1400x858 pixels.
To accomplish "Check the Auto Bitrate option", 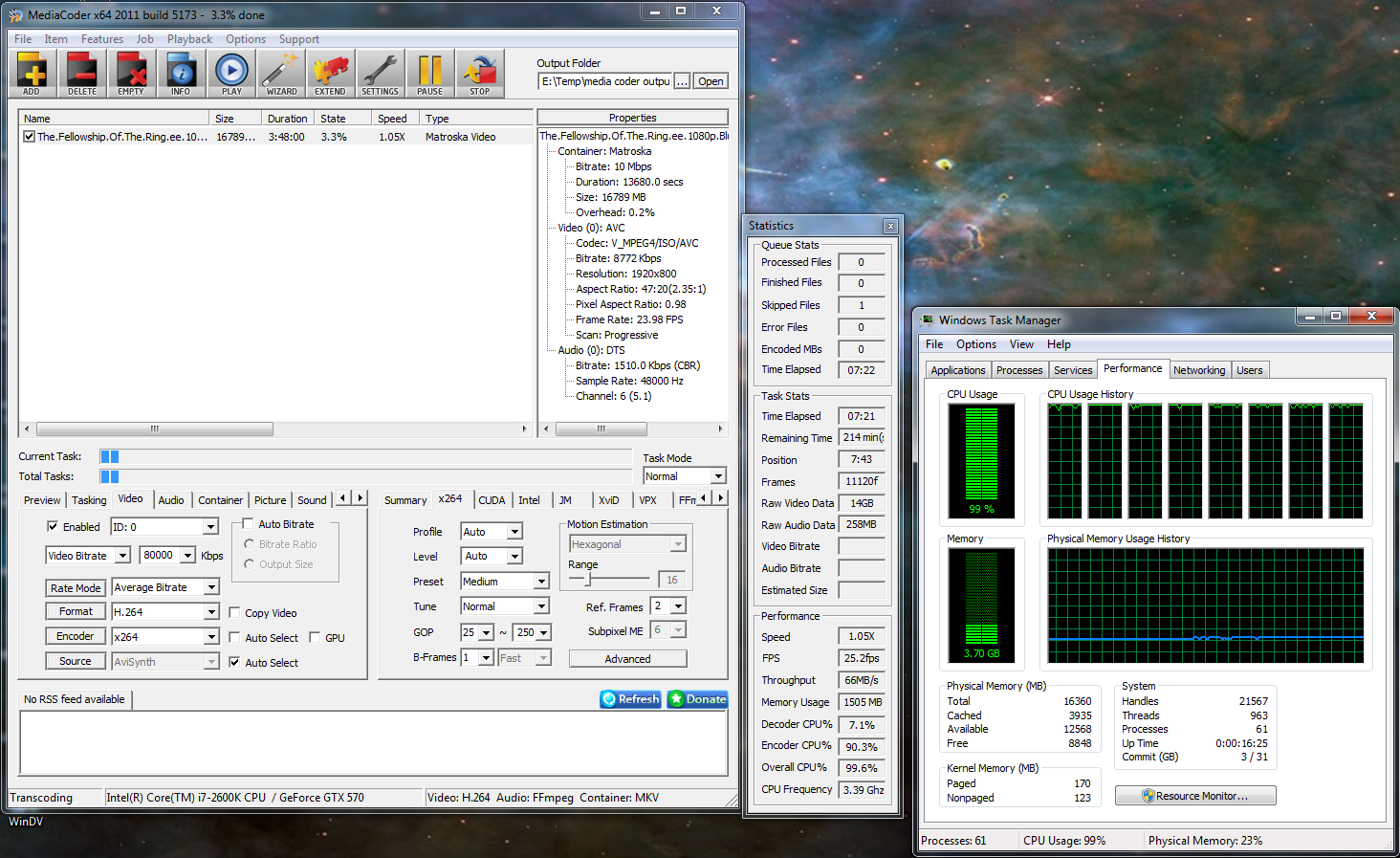I will pos(248,524).
